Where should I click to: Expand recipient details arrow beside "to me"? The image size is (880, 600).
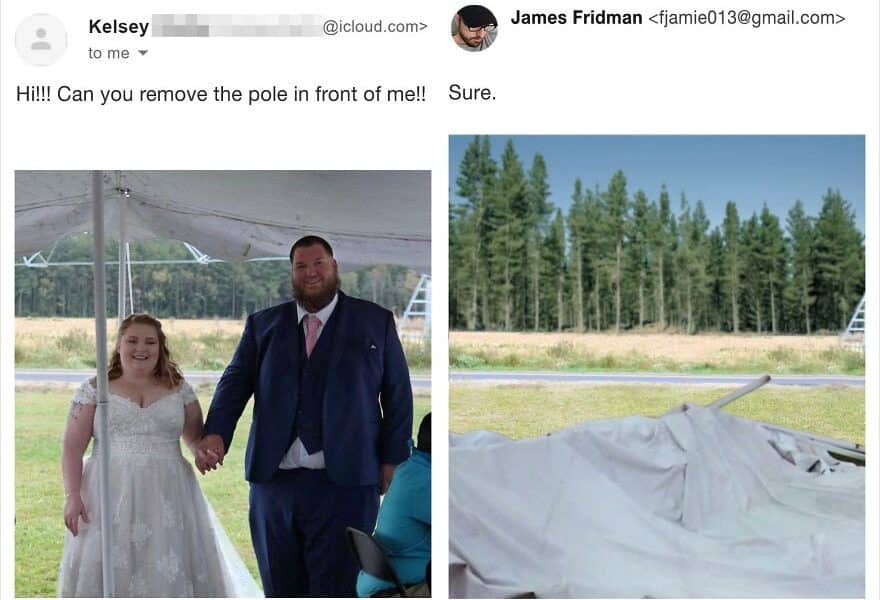point(143,53)
